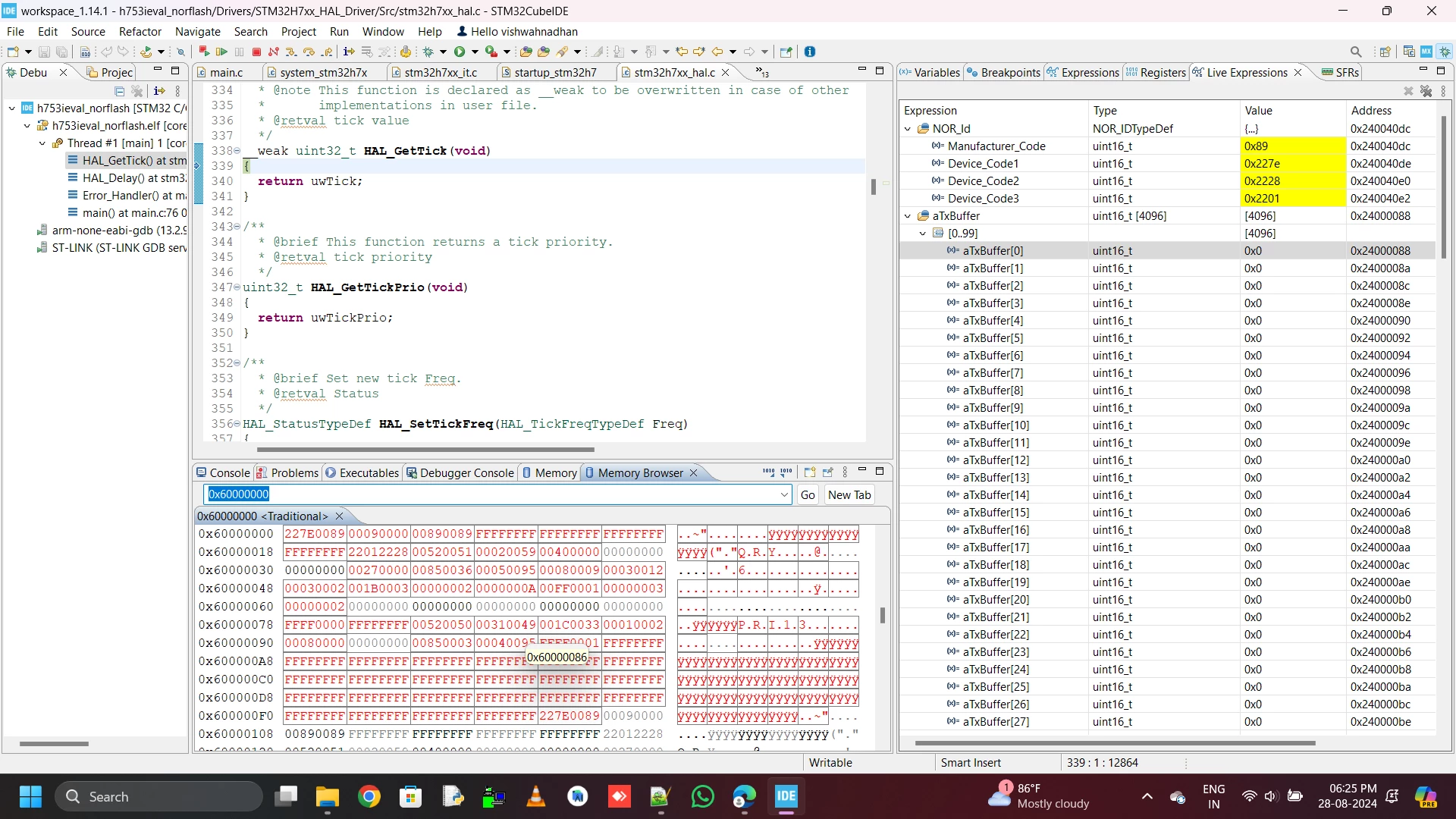Click Open Task/pin editor toolbar icon
Viewport: 1456px width, 819px height.
point(786,52)
